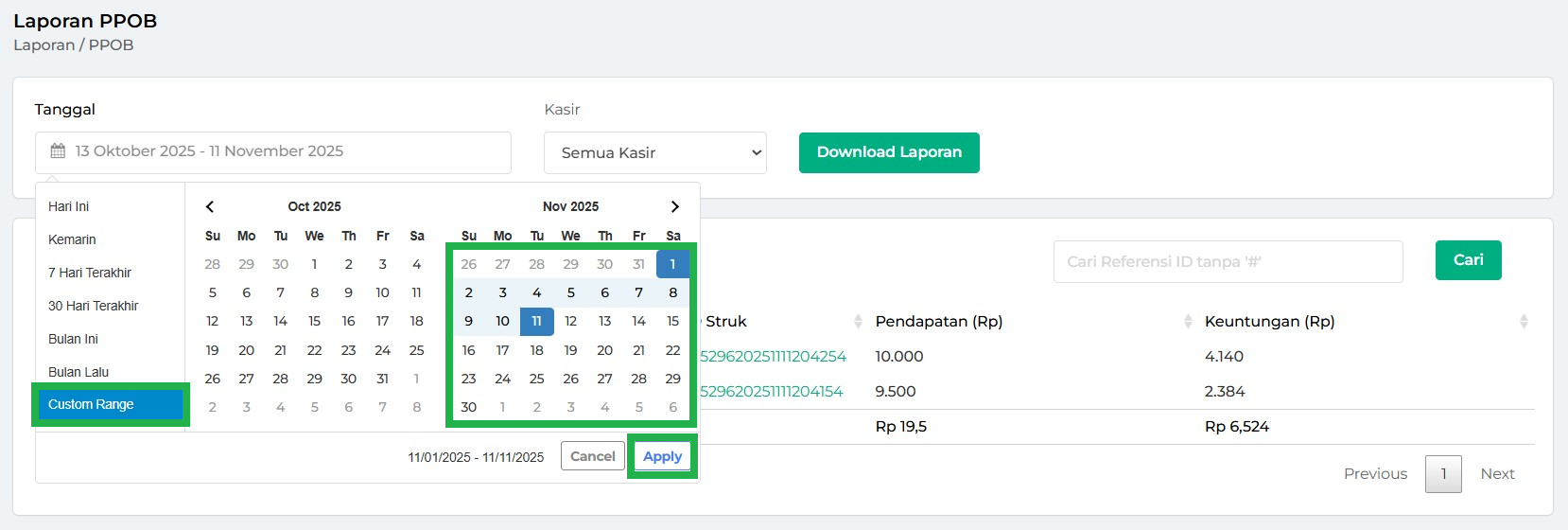
Task: Choose 30 Hari Terakhir range
Action: click(x=94, y=306)
